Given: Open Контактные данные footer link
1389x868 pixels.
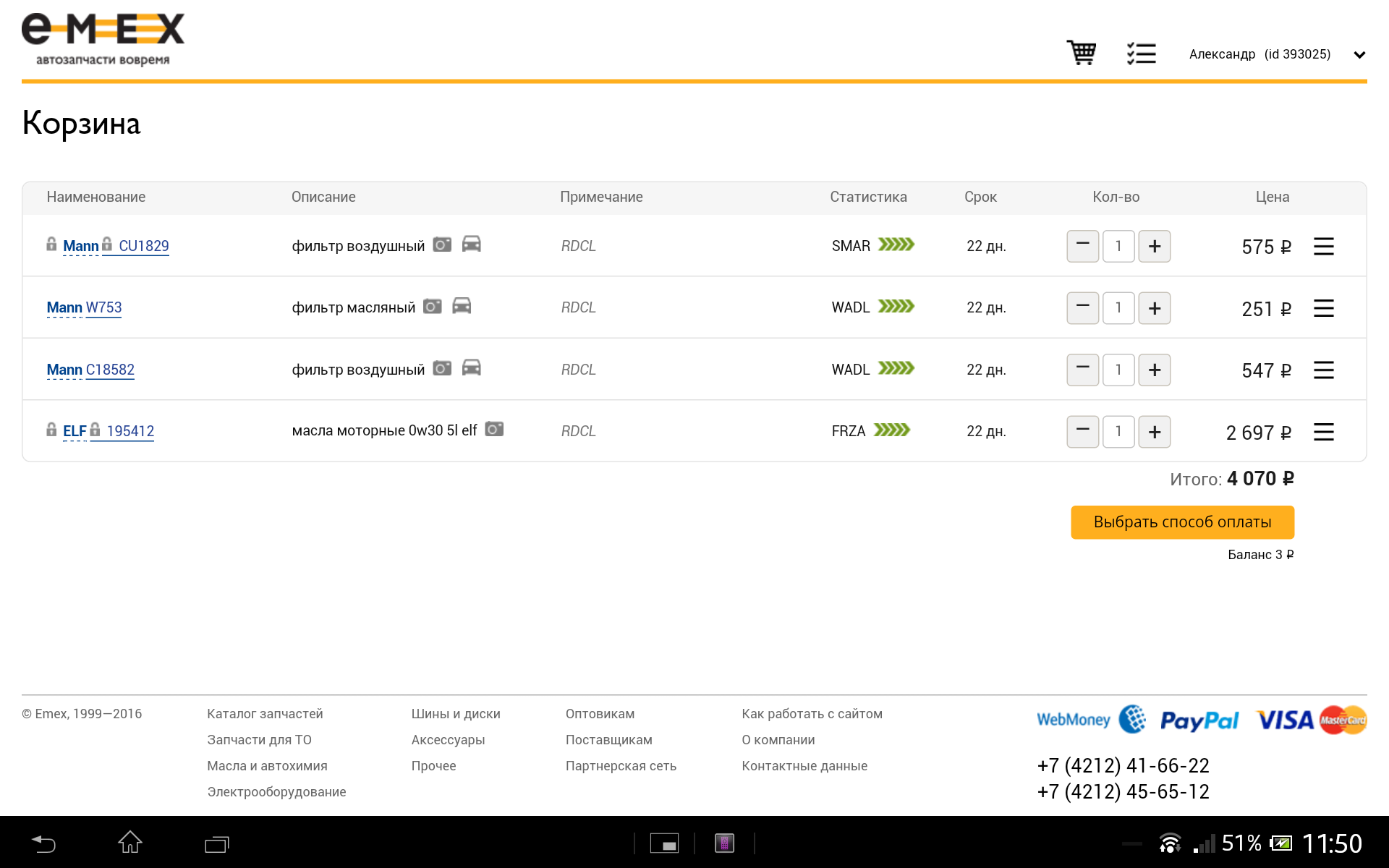Looking at the screenshot, I should click(x=804, y=766).
